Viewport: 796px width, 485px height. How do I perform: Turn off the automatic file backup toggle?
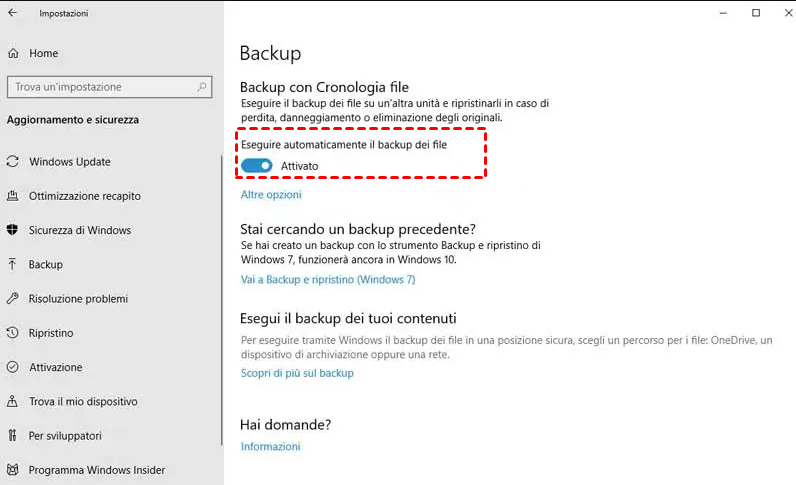coord(257,165)
